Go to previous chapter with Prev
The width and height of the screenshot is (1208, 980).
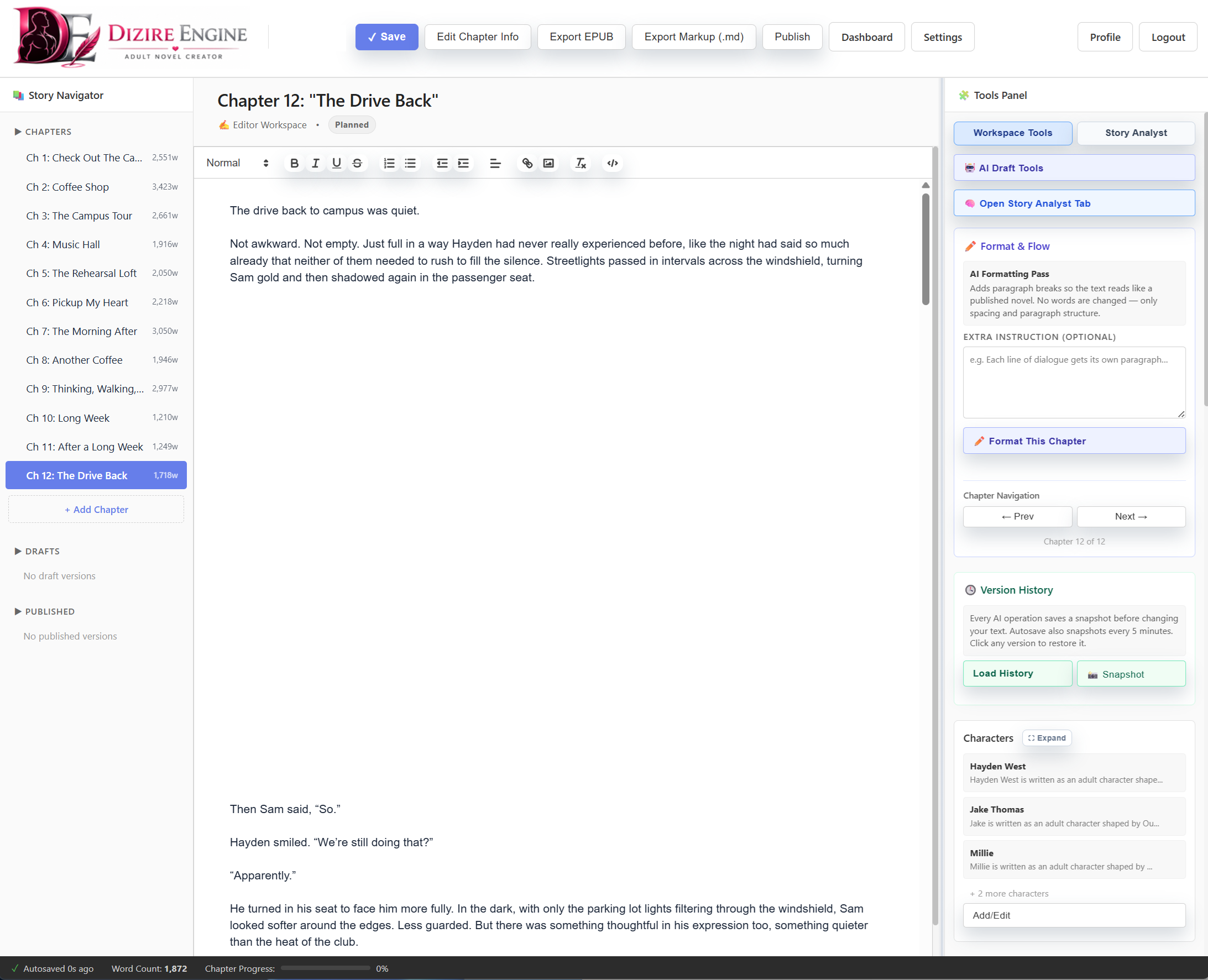tap(1017, 517)
